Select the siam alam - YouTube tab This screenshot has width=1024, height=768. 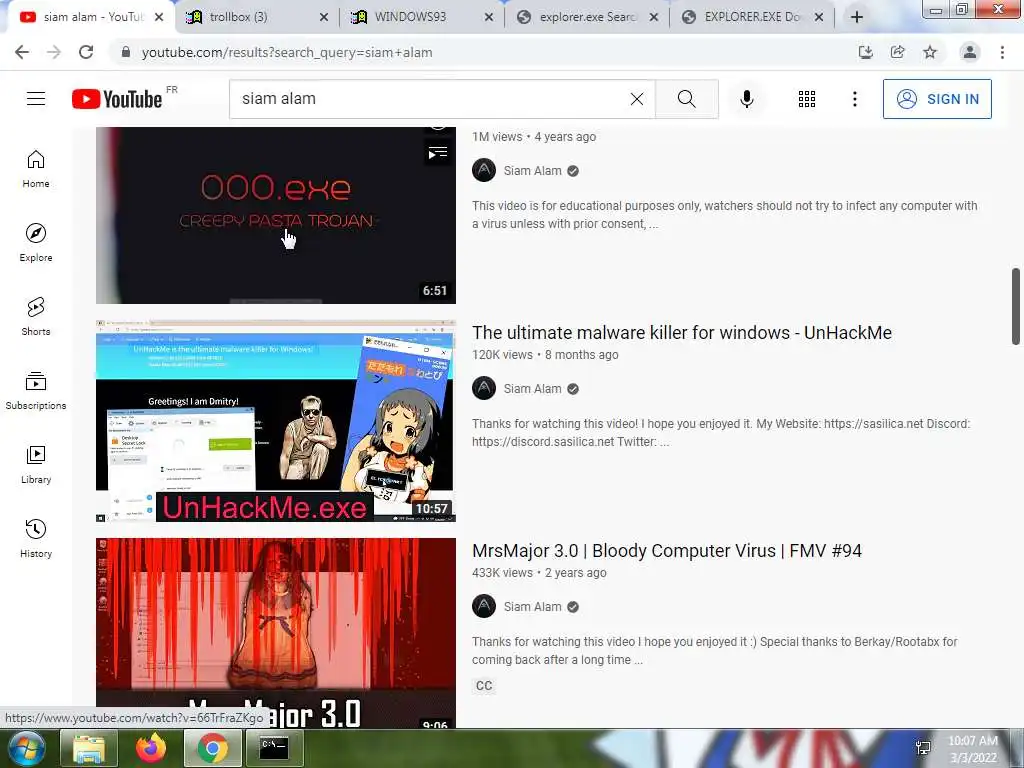tap(91, 17)
